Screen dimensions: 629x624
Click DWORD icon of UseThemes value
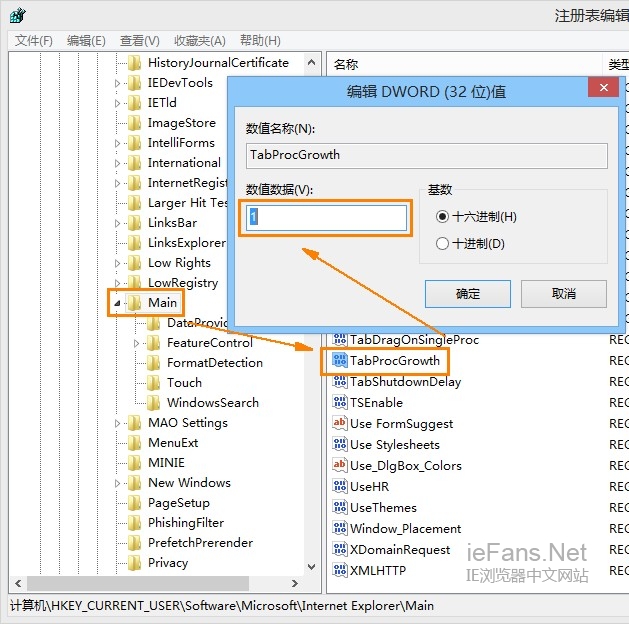[x=339, y=507]
